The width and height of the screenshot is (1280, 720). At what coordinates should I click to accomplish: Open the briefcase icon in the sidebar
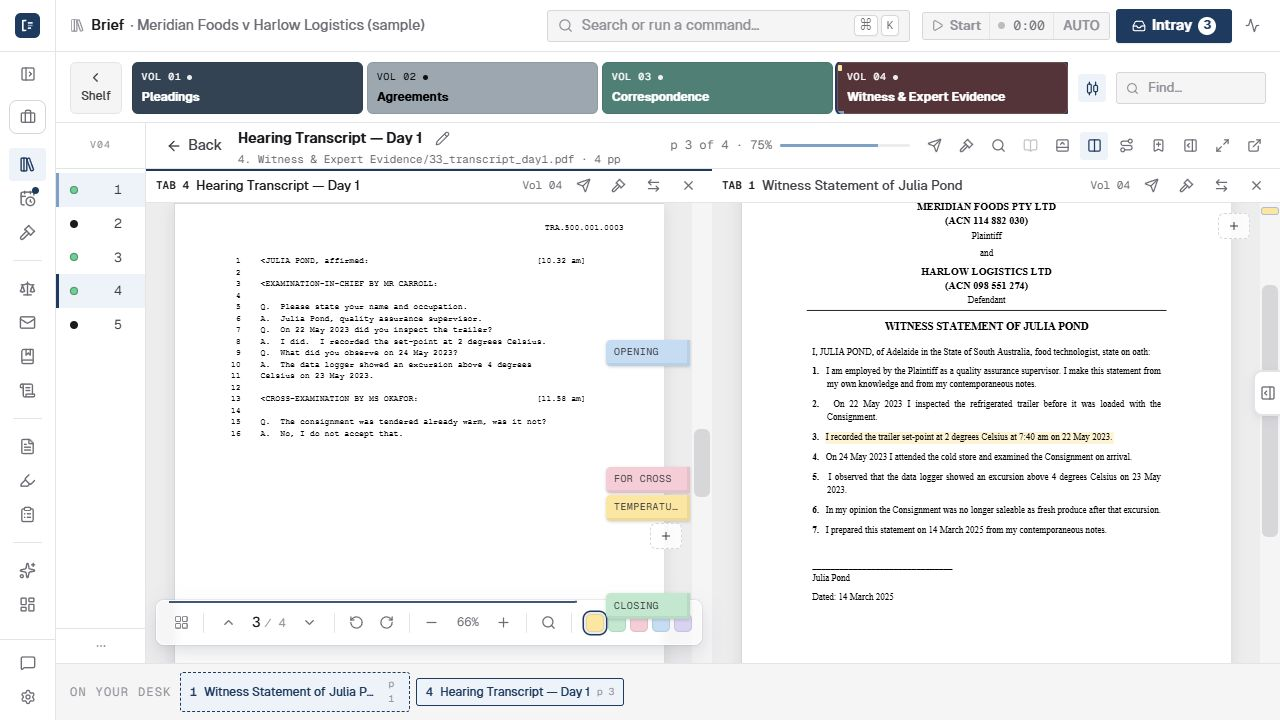click(x=28, y=117)
